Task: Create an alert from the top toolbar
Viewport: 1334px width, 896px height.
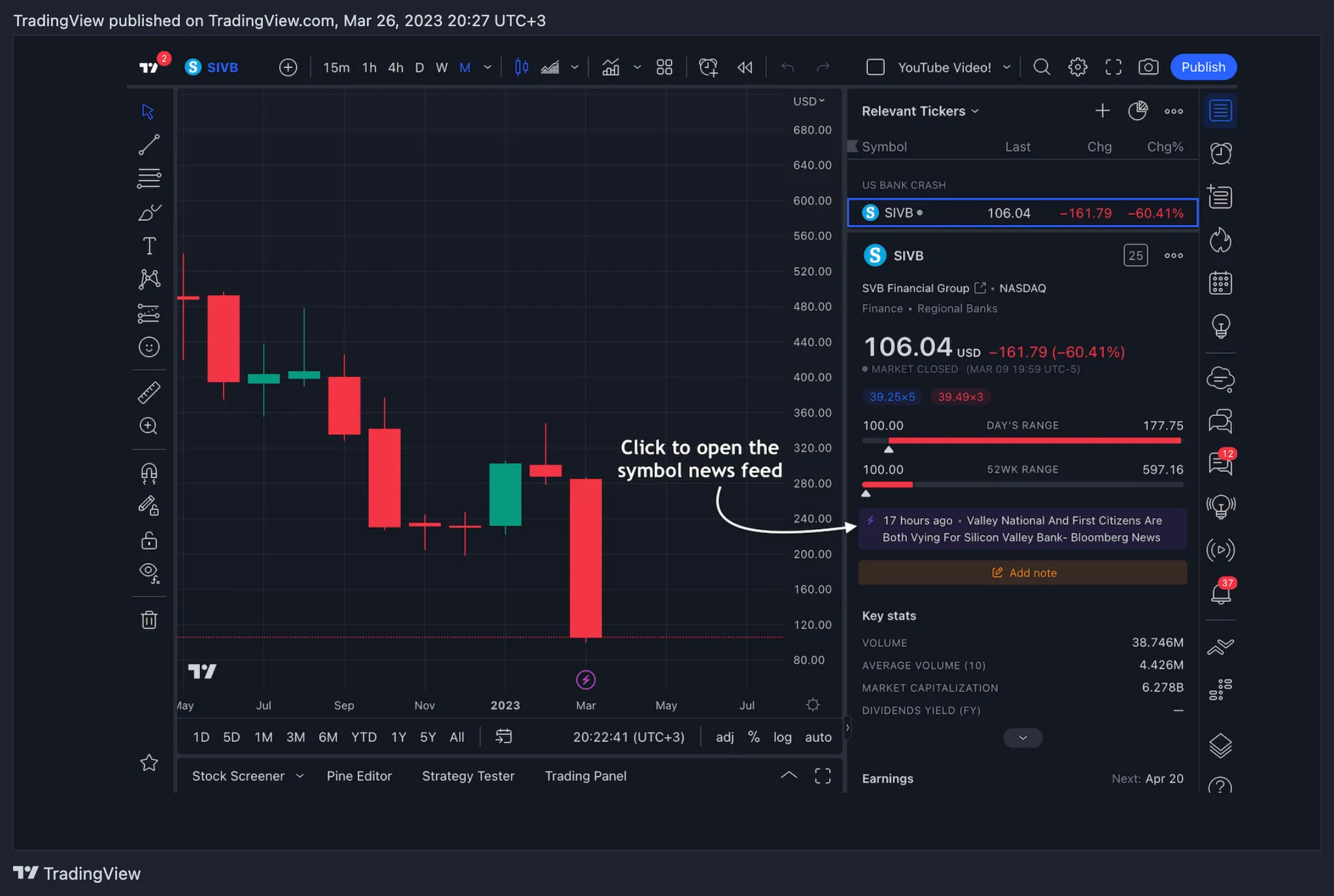Action: [x=708, y=67]
